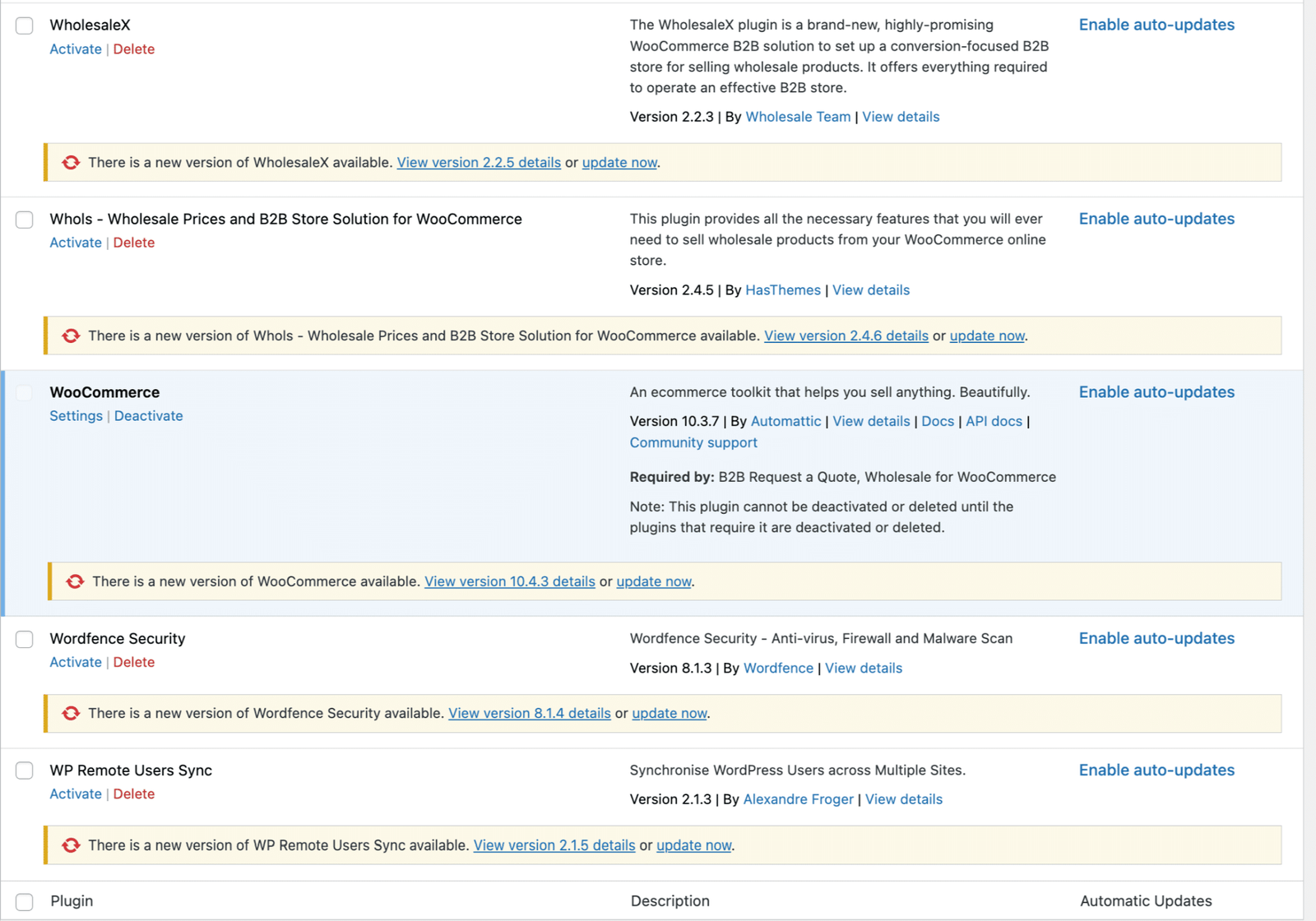
Task: View details for Wordfence Security 8.1.3
Action: [864, 668]
